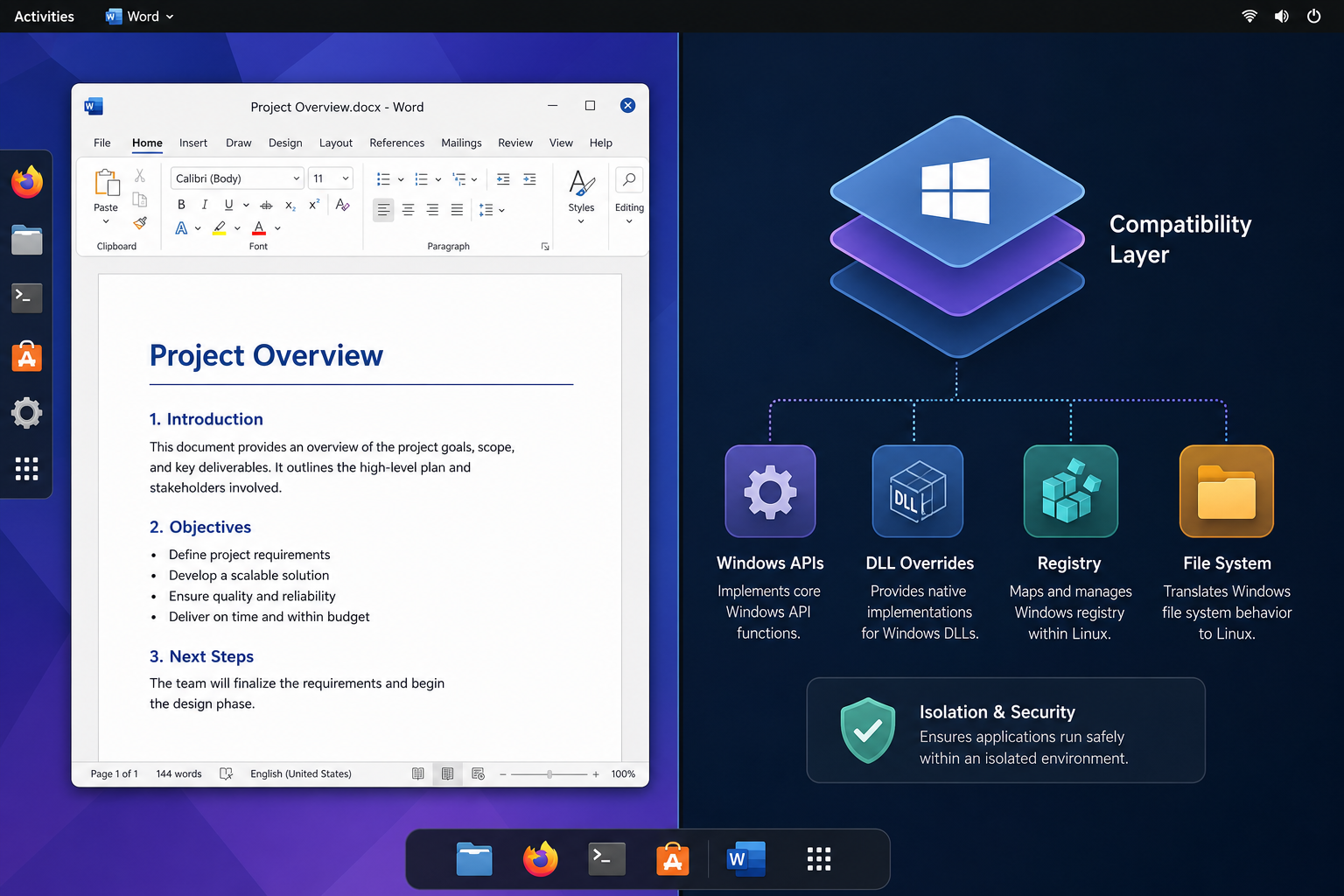Click the Decrease Indent icon

503,179
